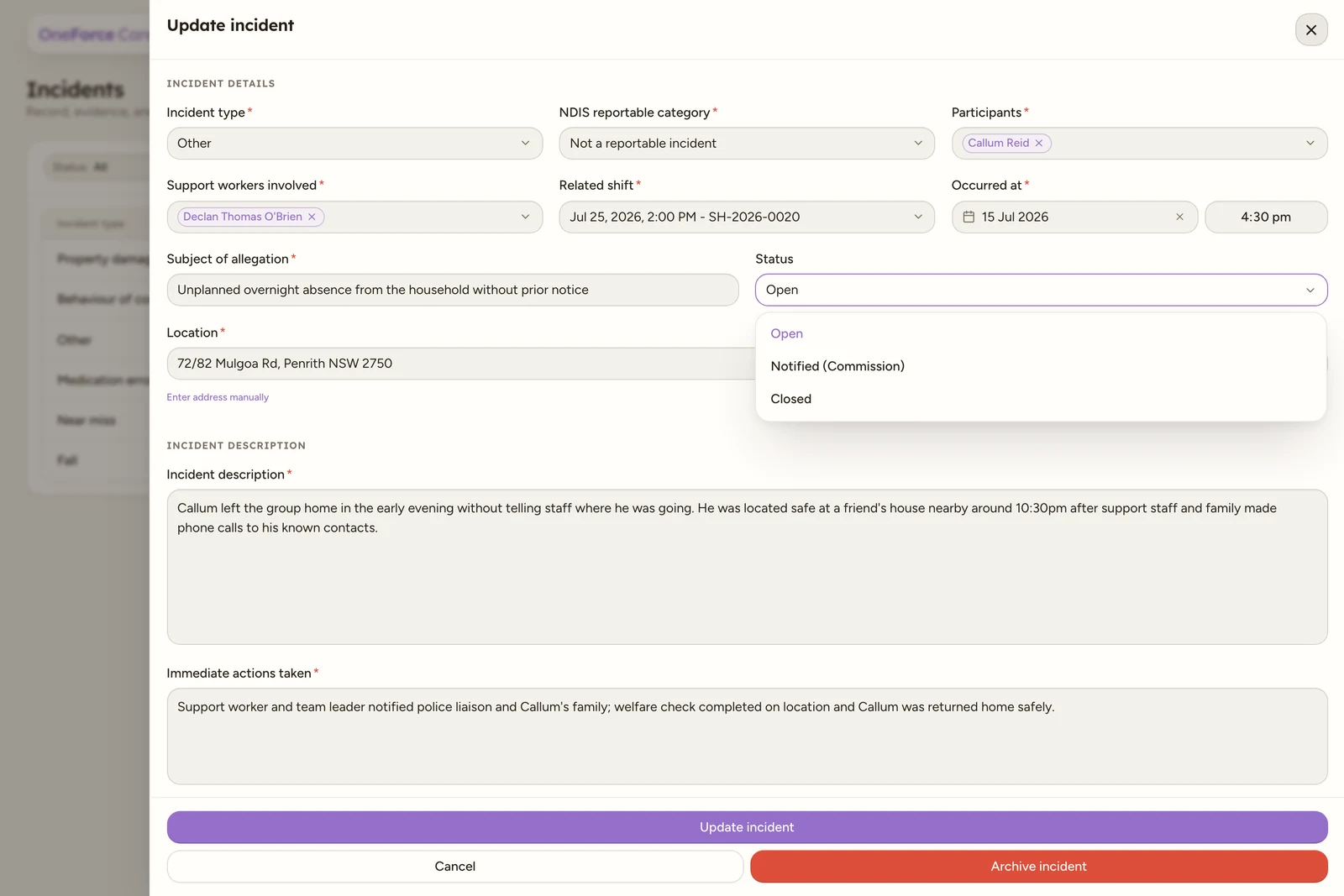Image resolution: width=1344 pixels, height=896 pixels.
Task: Choose Notified (Commission) status option
Action: pos(1041,366)
